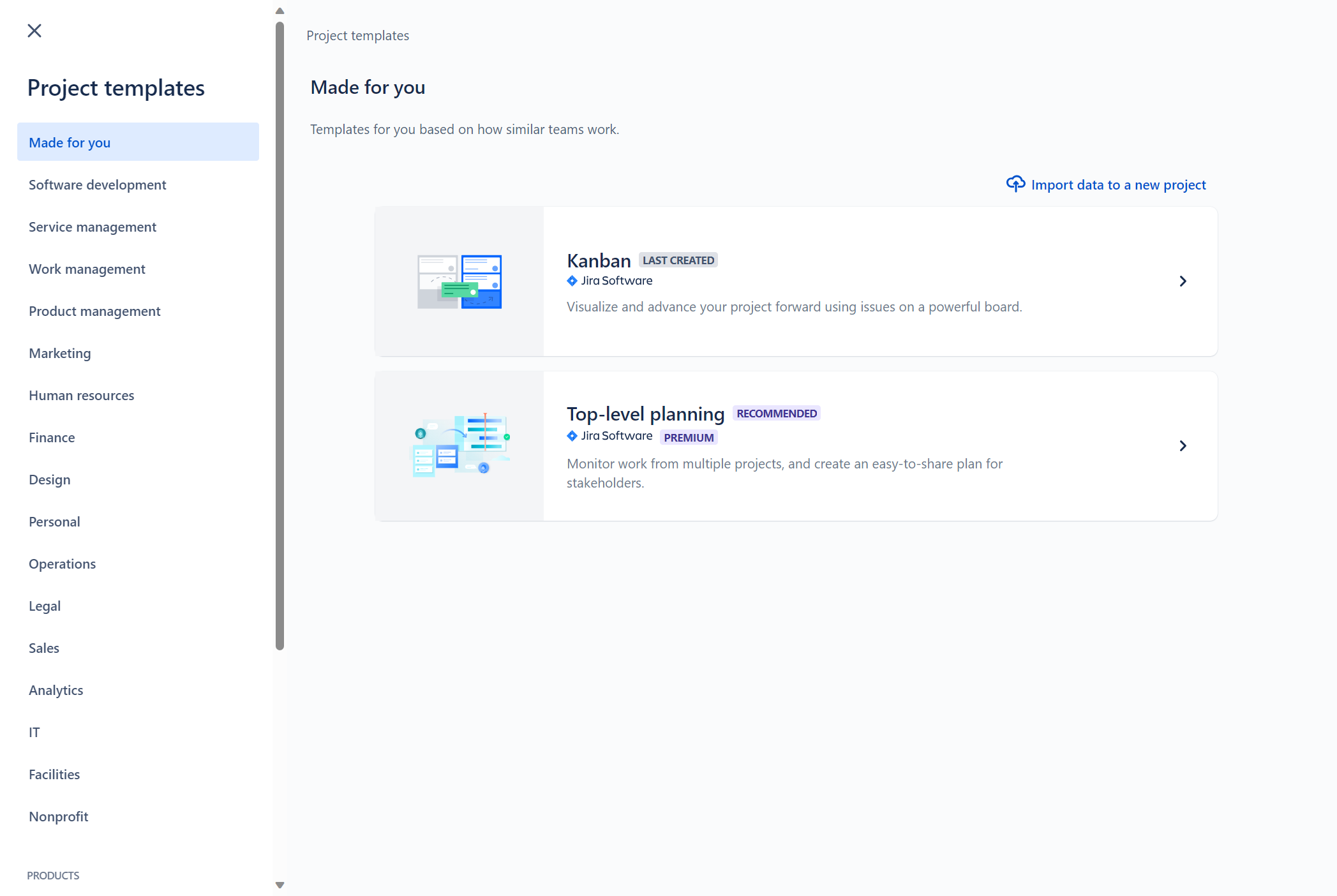The image size is (1337, 896).
Task: Open the Software development category
Action: [97, 184]
